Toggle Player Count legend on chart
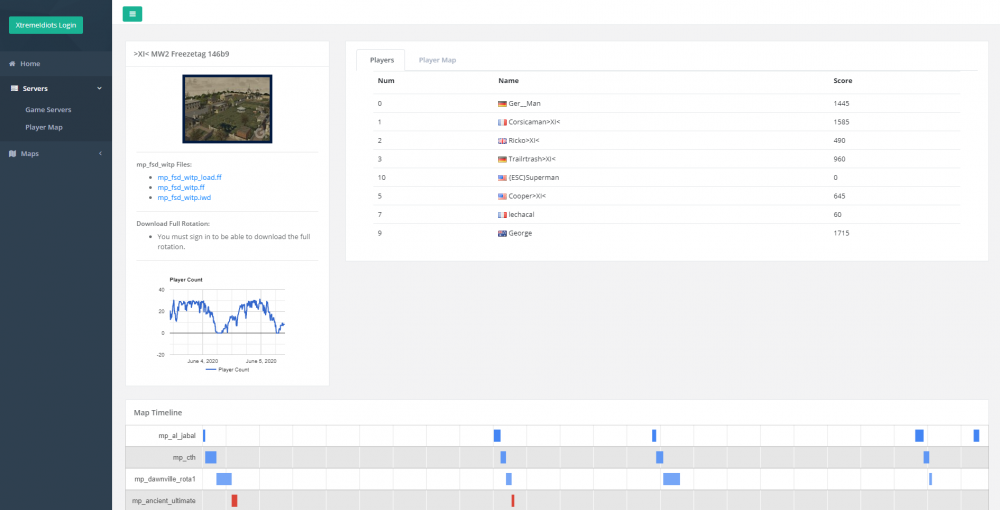The image size is (1000, 510). [x=227, y=370]
